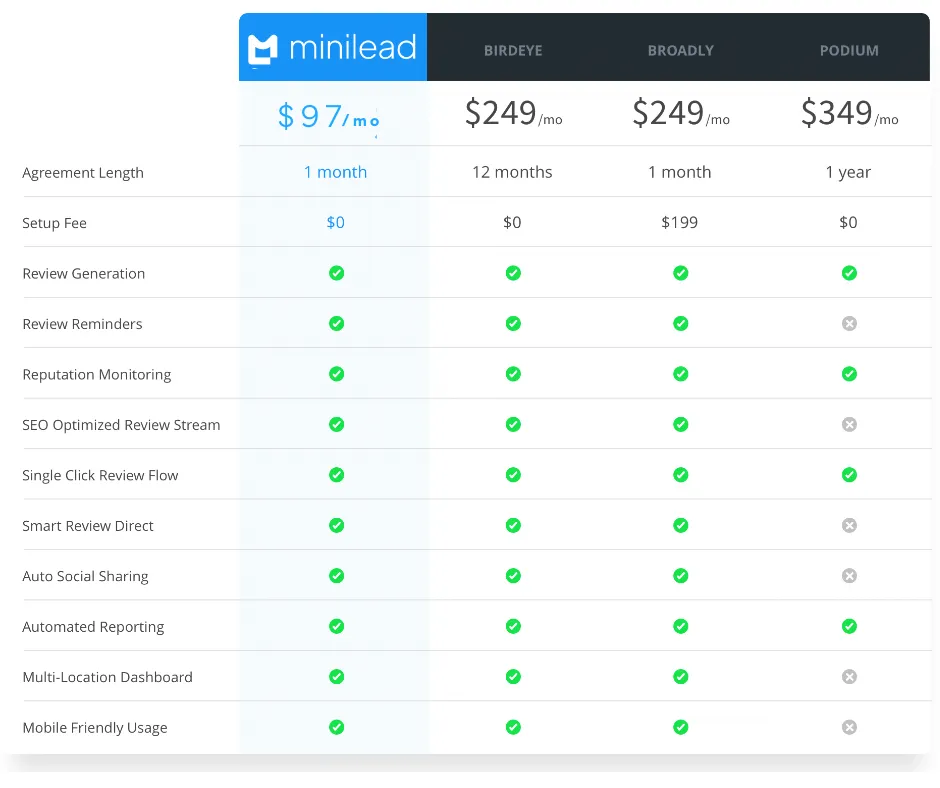
Task: Click Birdeye's $249/mo price
Action: click(513, 113)
